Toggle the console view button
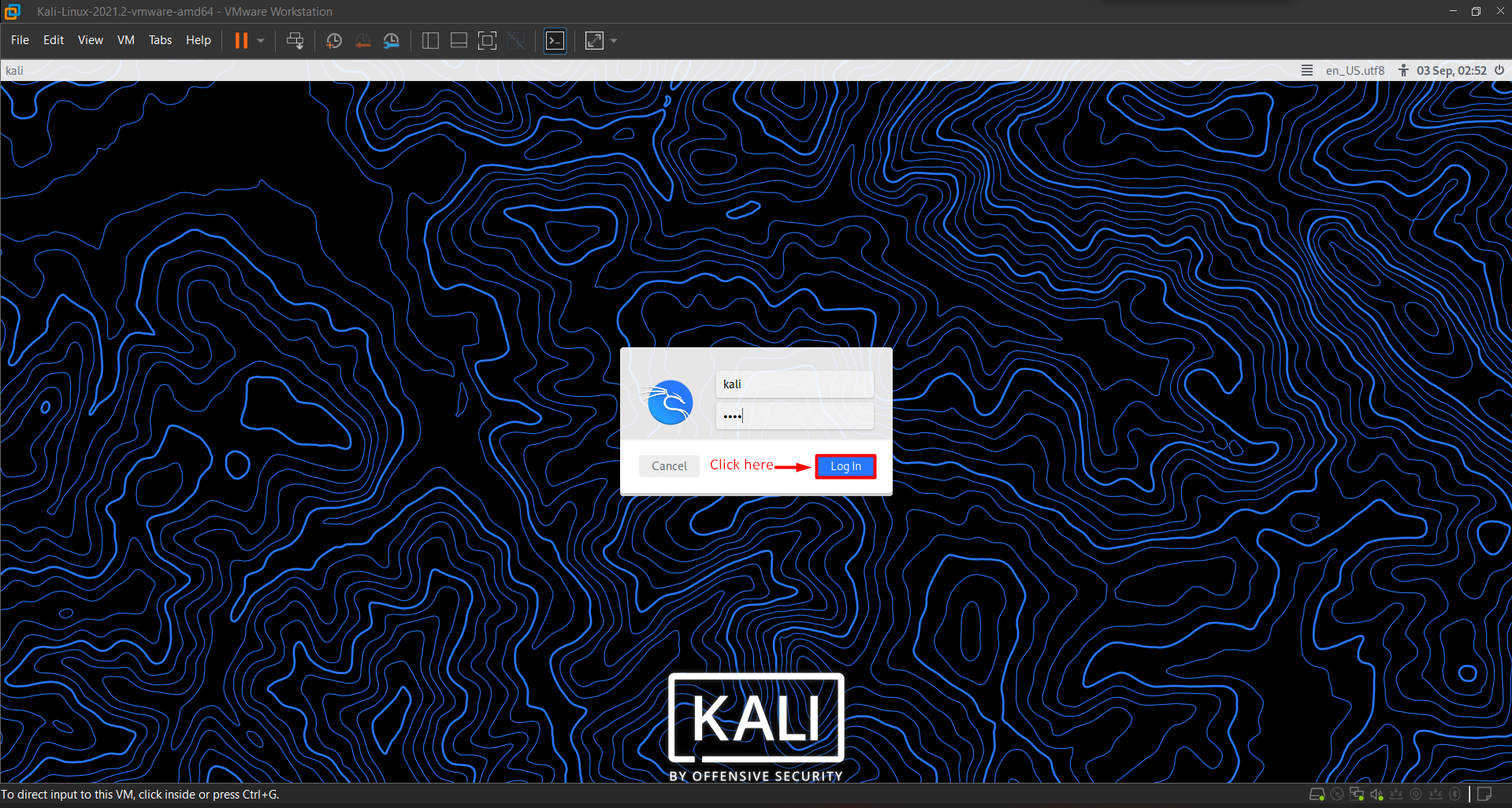This screenshot has height=808, width=1512. coord(555,41)
